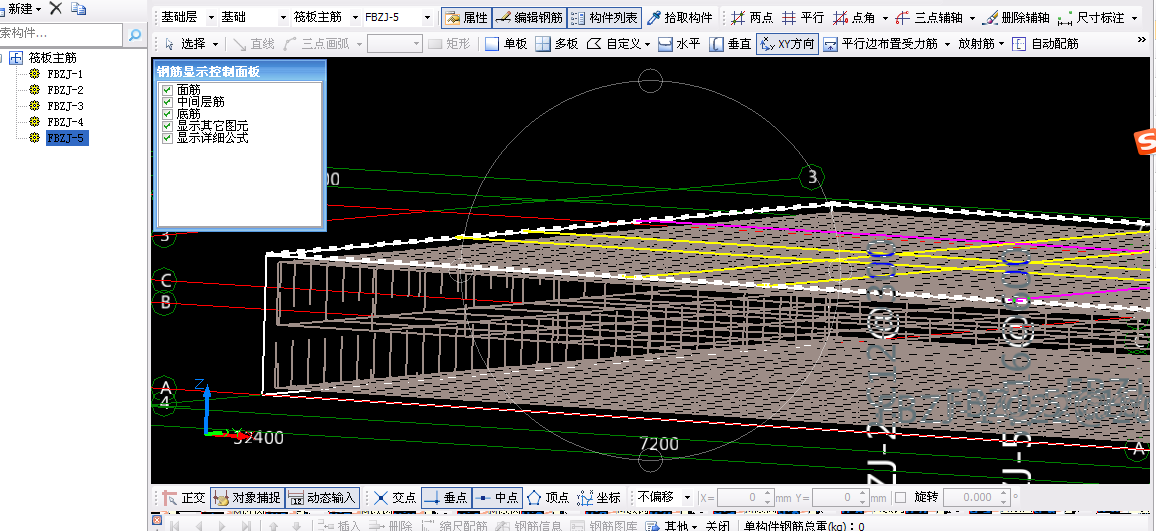Click the search magnifier icon
The height and width of the screenshot is (531, 1156).
[x=134, y=35]
